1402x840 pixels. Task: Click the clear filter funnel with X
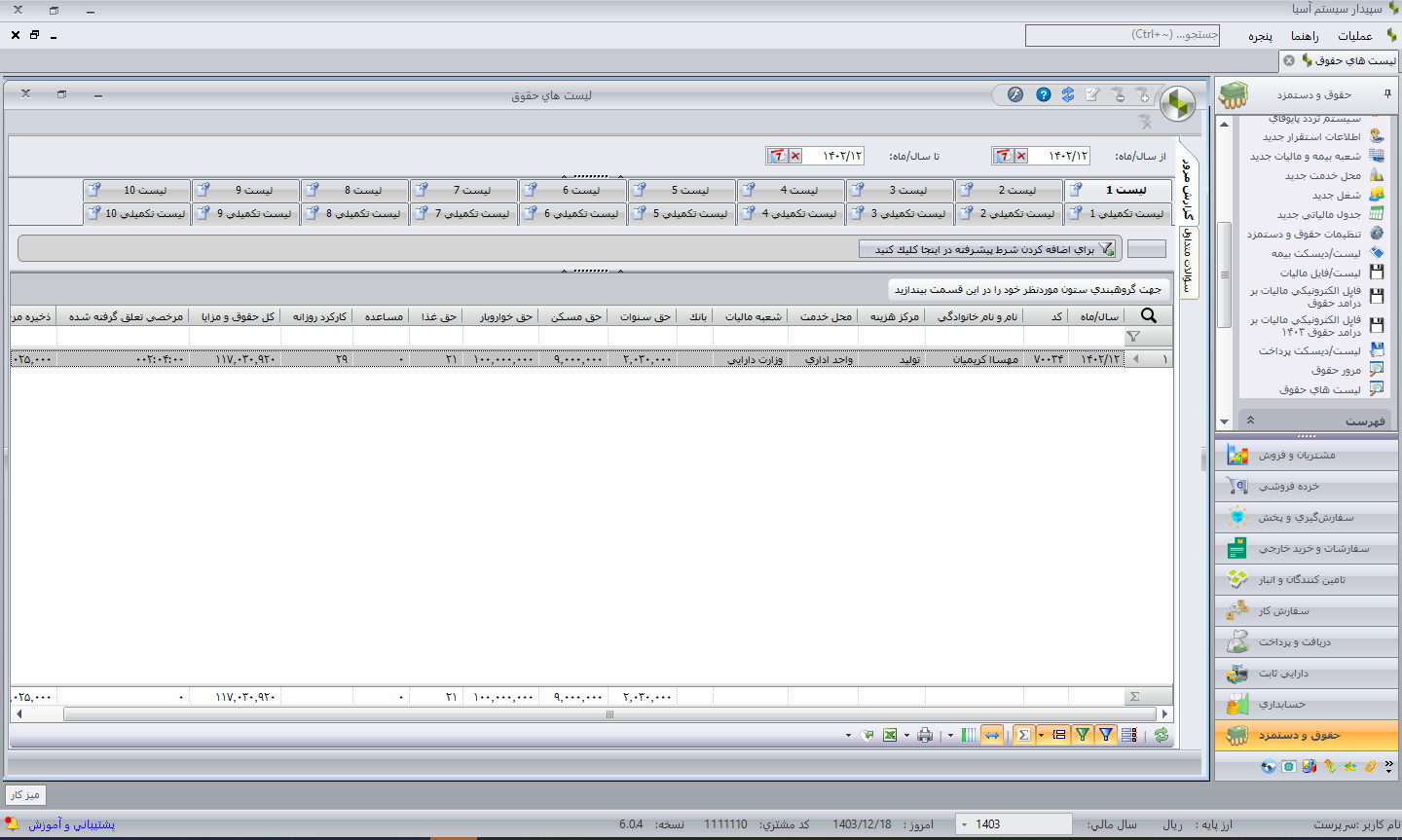[x=1146, y=122]
